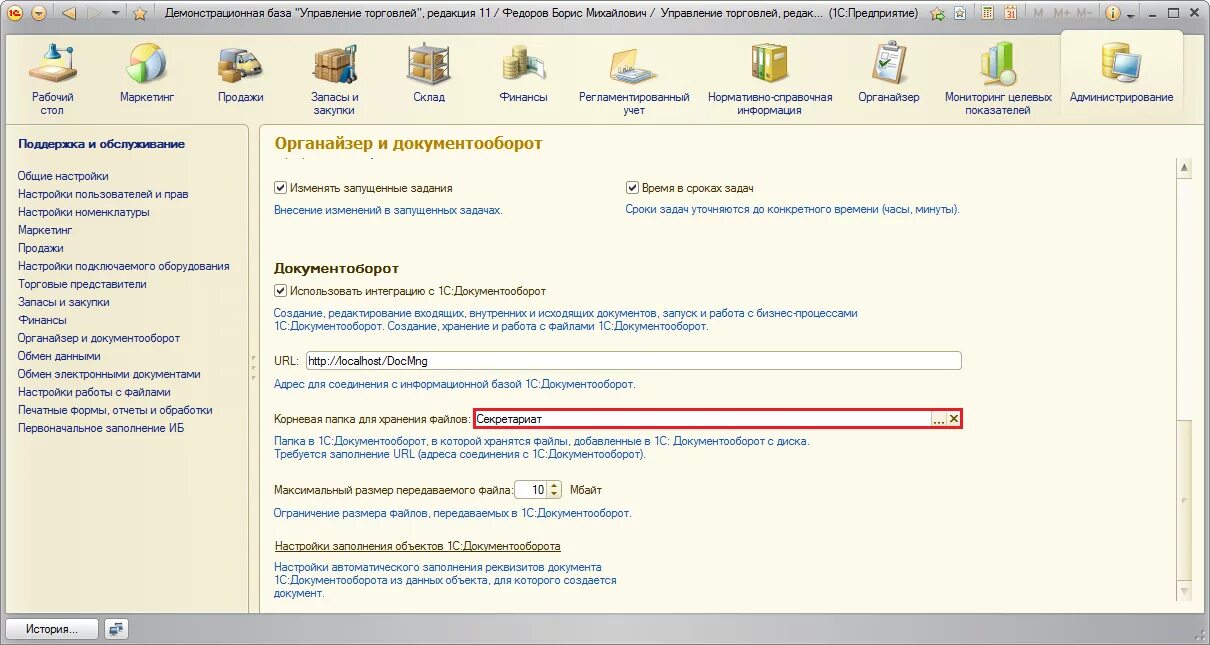Open Торговые представители in sidebar
The height and width of the screenshot is (645, 1210).
(82, 284)
